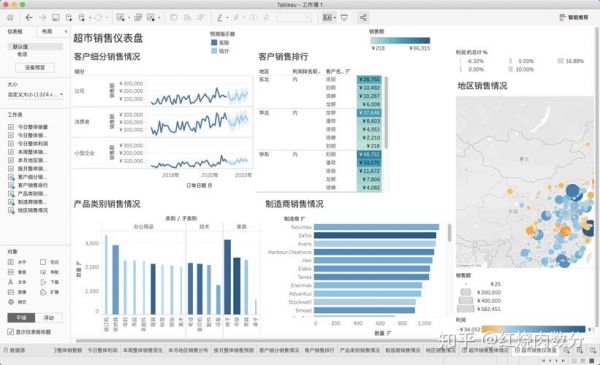600x365 pixels.
Task: Sort descending toolbar icon
Action: pyautogui.click(x=201, y=18)
